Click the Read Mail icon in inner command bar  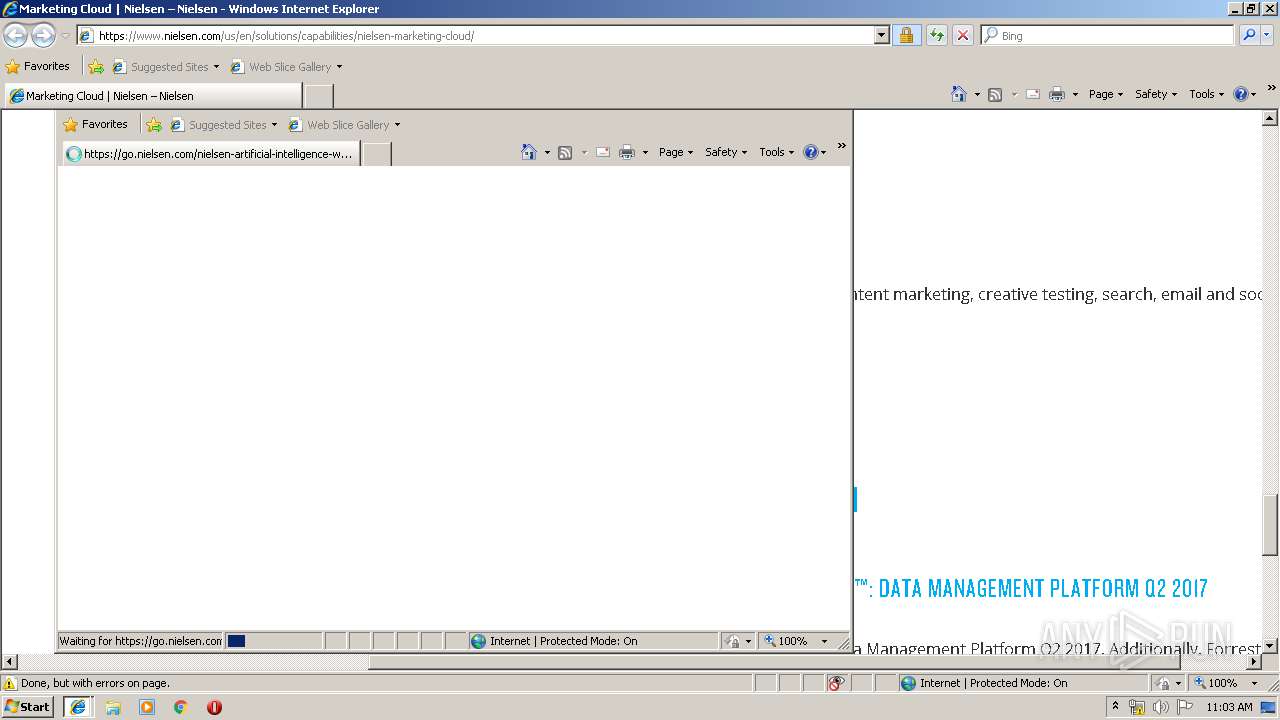603,152
